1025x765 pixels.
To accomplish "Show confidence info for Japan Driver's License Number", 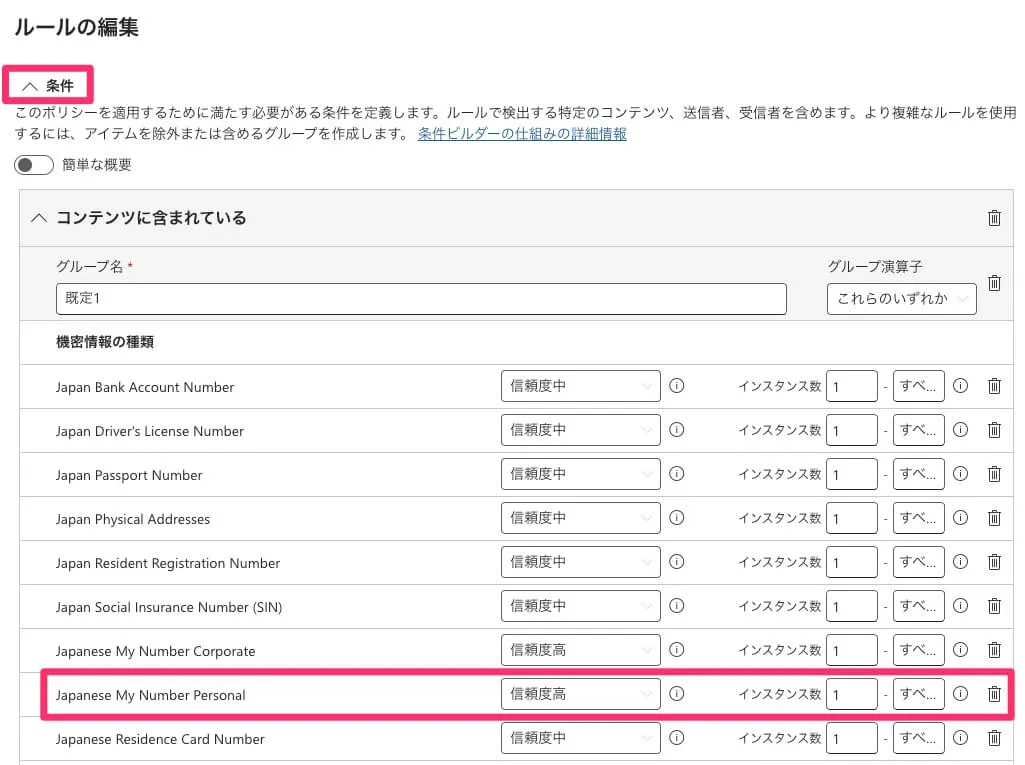I will pos(677,430).
